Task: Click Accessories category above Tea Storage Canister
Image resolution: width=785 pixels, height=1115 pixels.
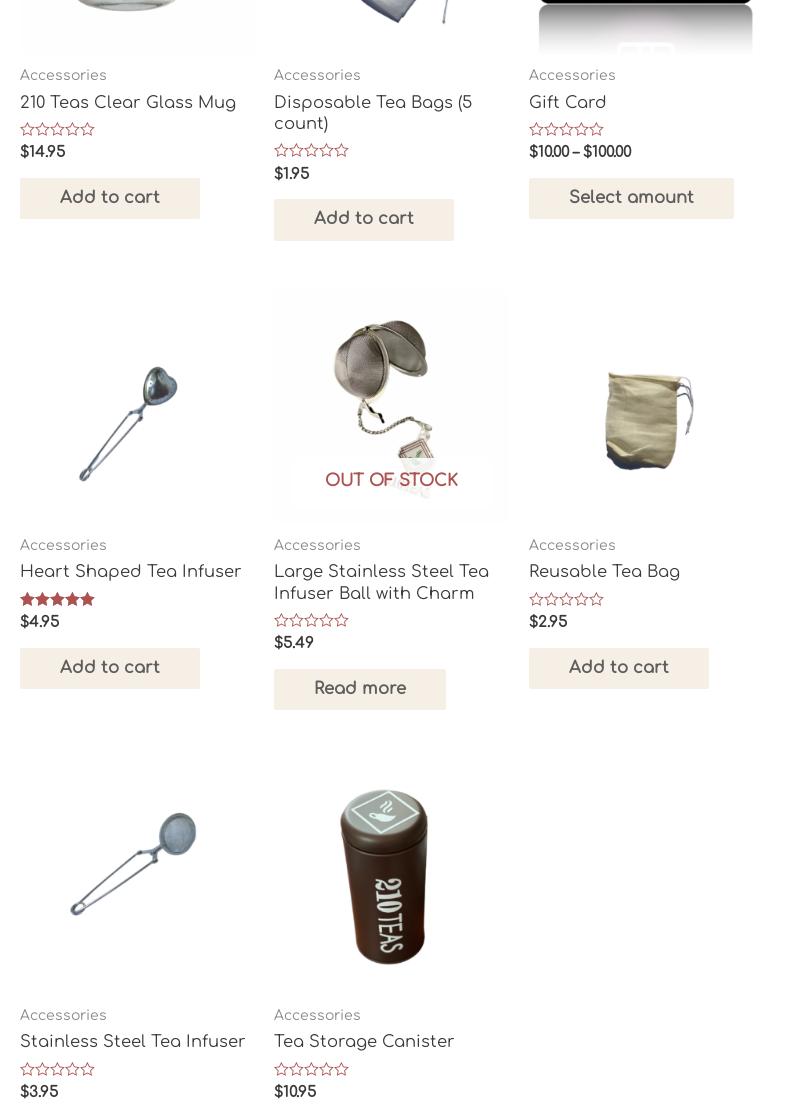Action: click(317, 1015)
